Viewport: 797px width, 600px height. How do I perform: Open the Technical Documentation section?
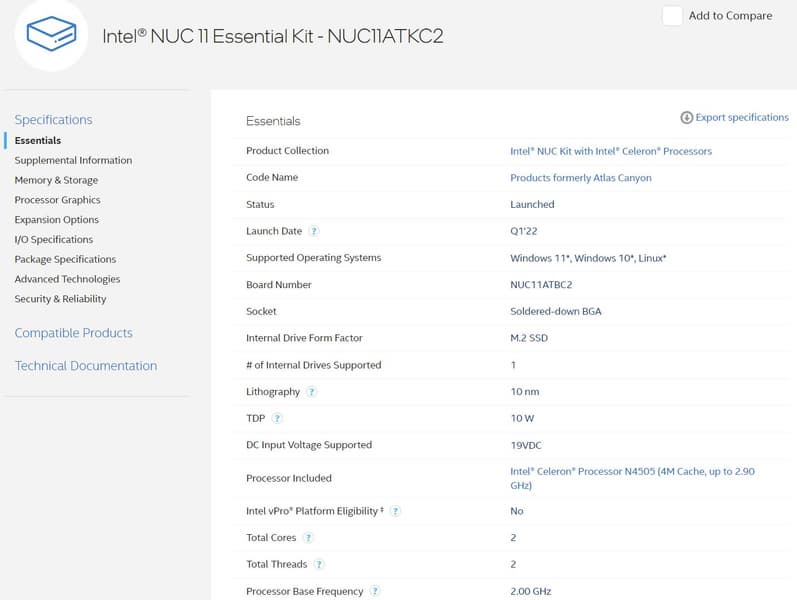point(85,366)
